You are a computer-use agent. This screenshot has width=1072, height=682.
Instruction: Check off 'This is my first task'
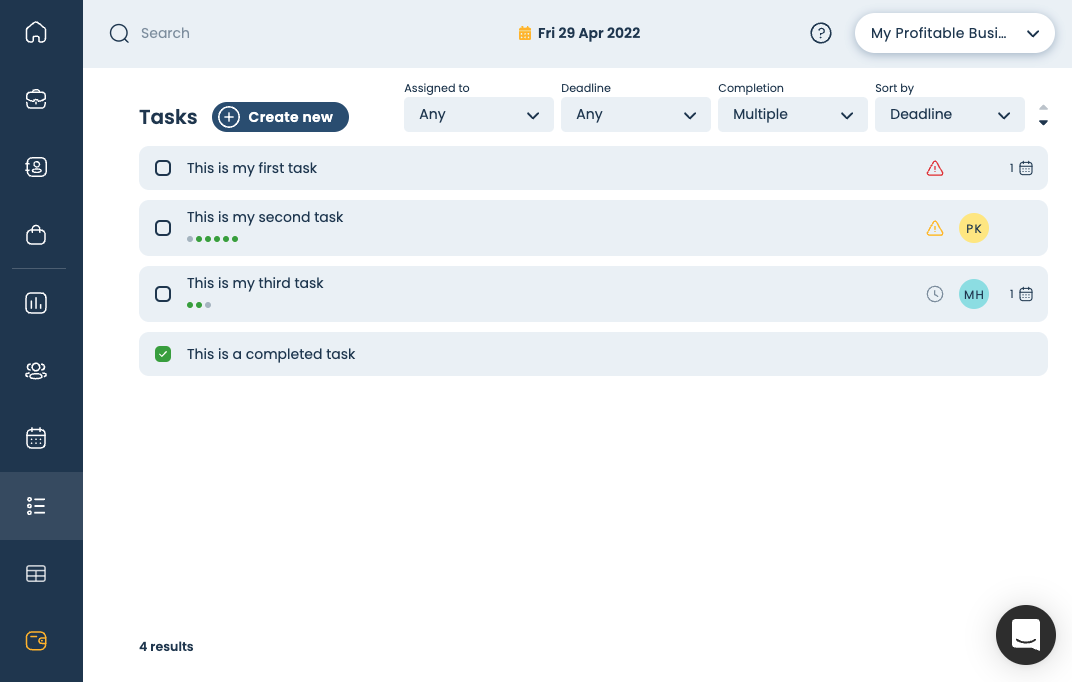point(163,168)
